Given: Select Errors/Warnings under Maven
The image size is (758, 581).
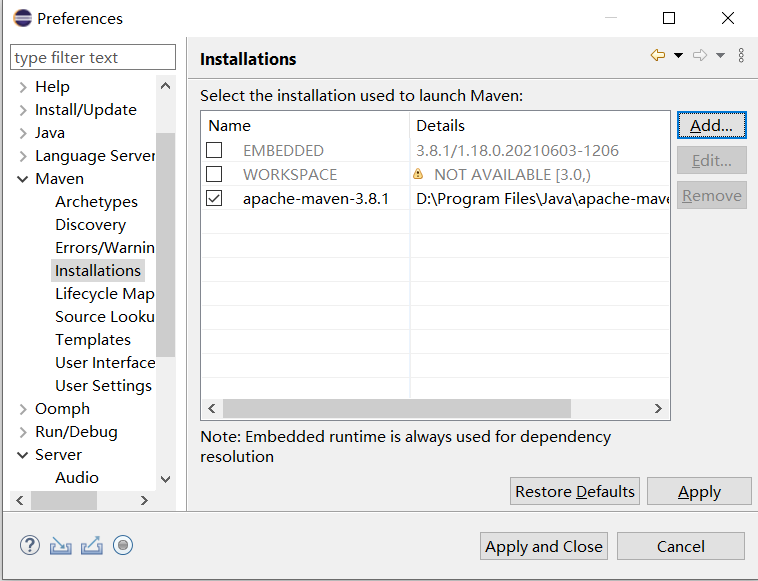Looking at the screenshot, I should (105, 247).
